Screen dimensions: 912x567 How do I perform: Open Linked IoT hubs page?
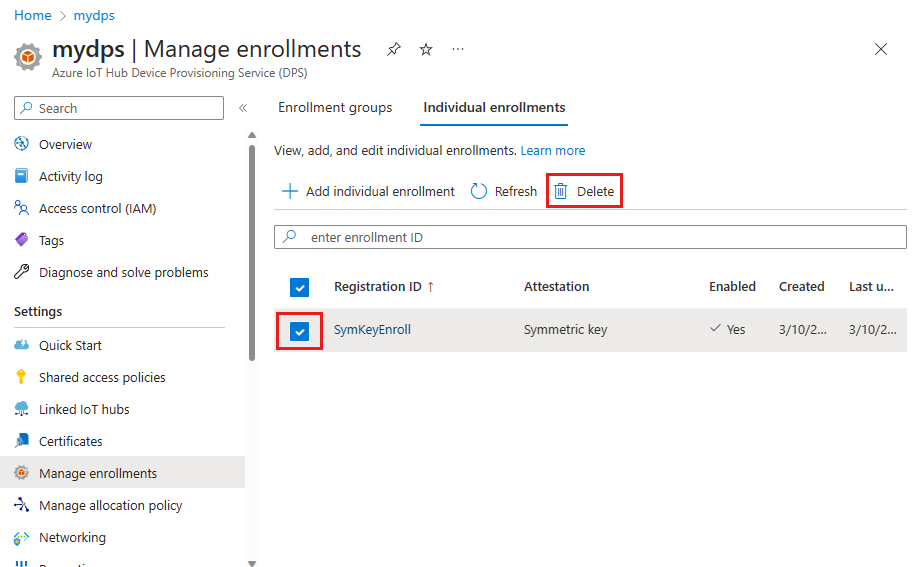(x=84, y=409)
